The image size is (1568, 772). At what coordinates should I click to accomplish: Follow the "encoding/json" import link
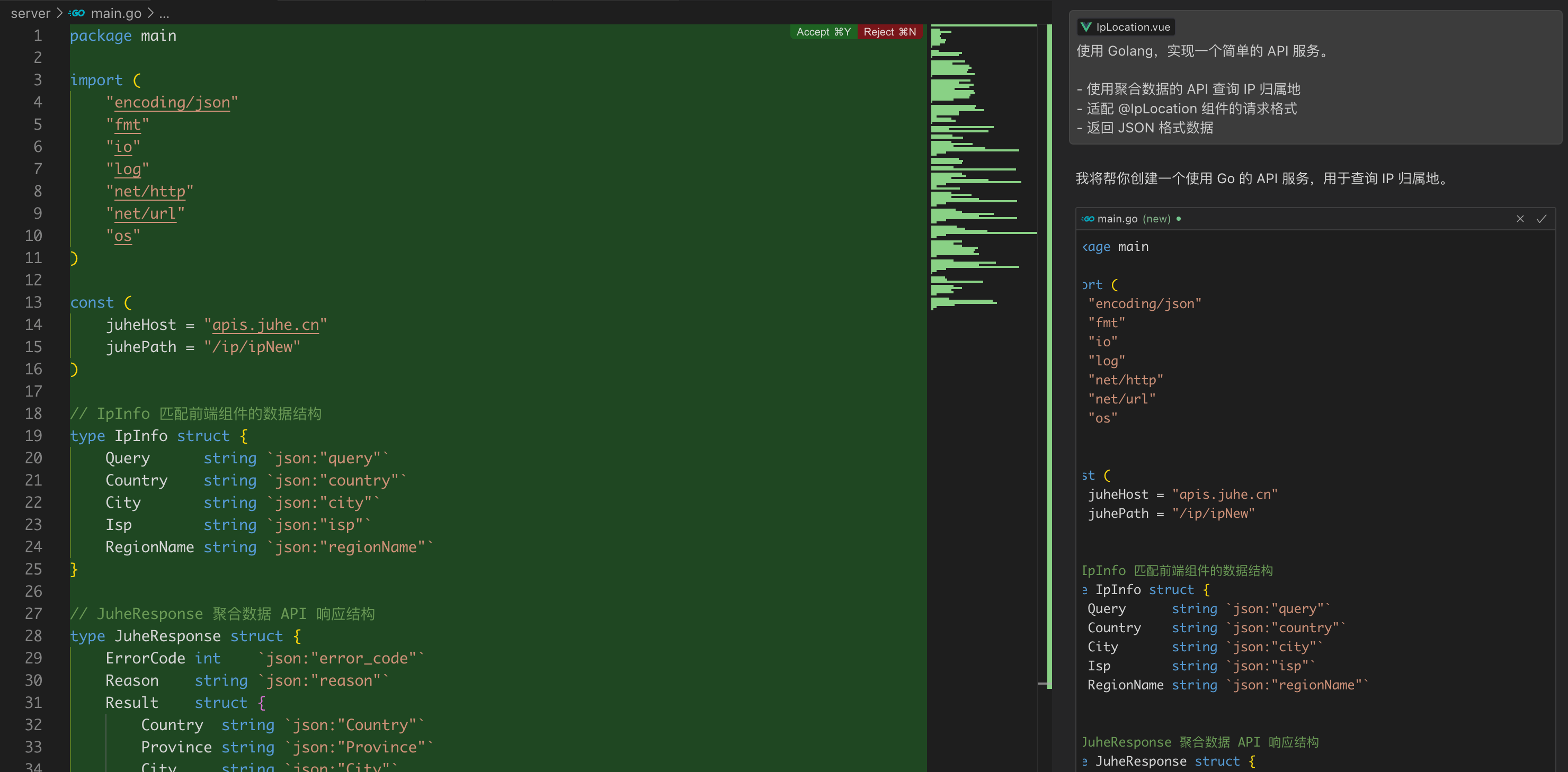tap(172, 102)
